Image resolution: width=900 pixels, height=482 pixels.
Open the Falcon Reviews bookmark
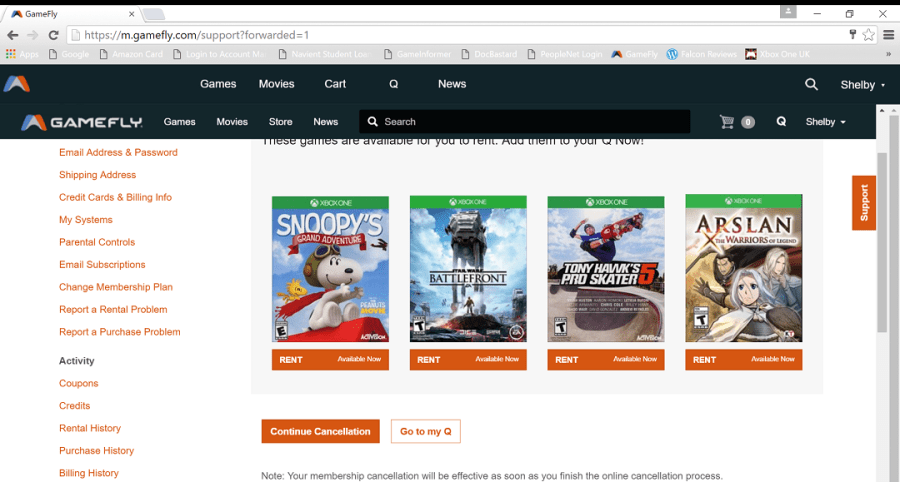pos(701,54)
